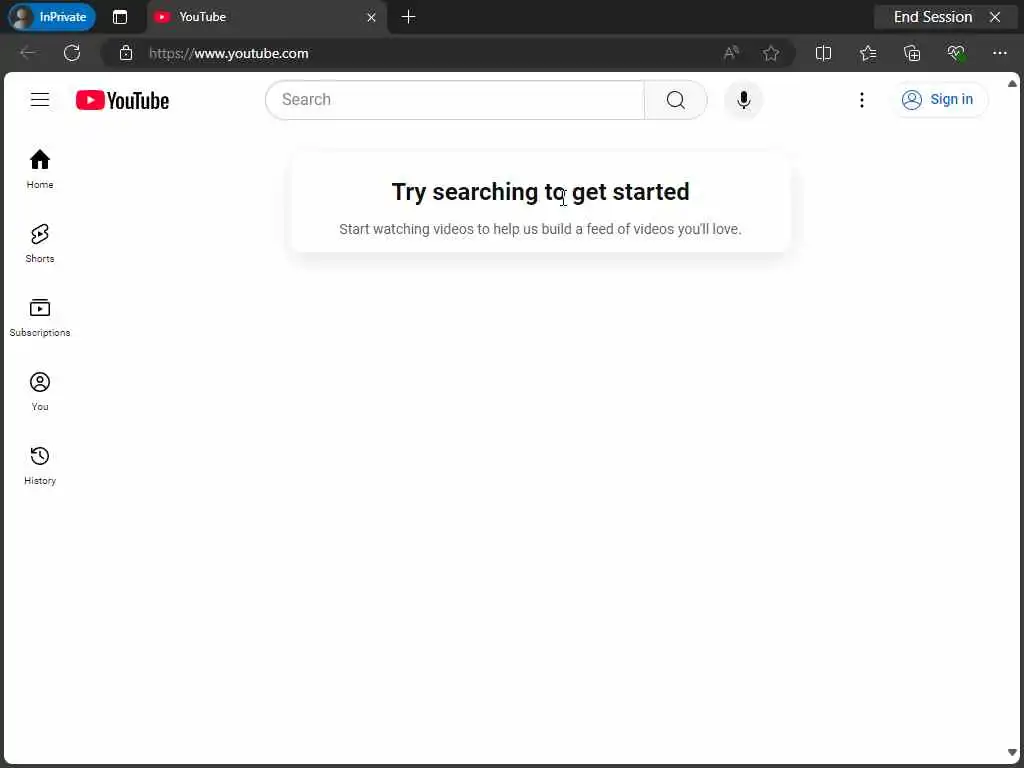Add this page to favorites star
The height and width of the screenshot is (768, 1024).
[771, 53]
